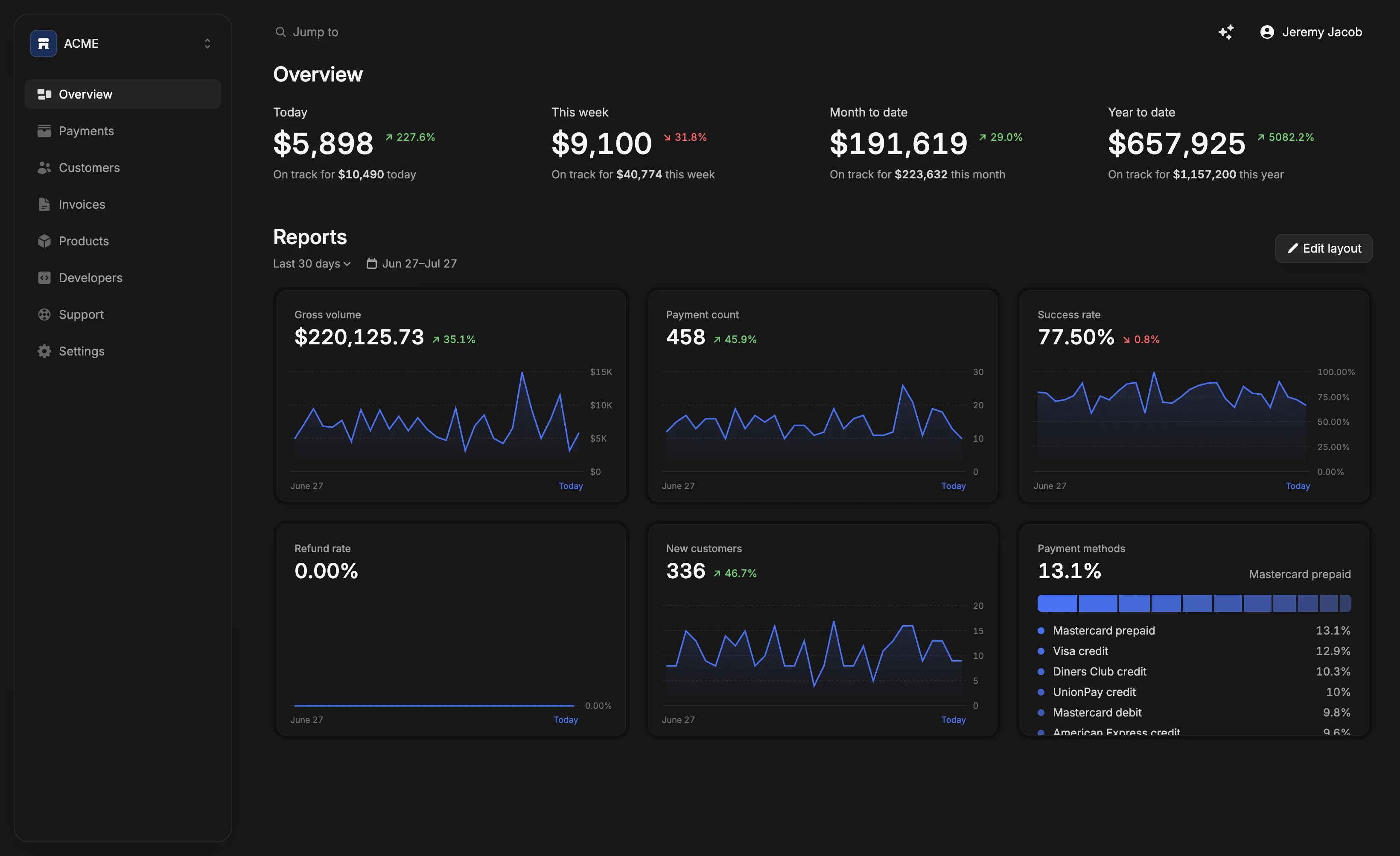Click the 31.8% down-trend arrow icon
Screen dimensions: 1400x856
click(x=668, y=137)
